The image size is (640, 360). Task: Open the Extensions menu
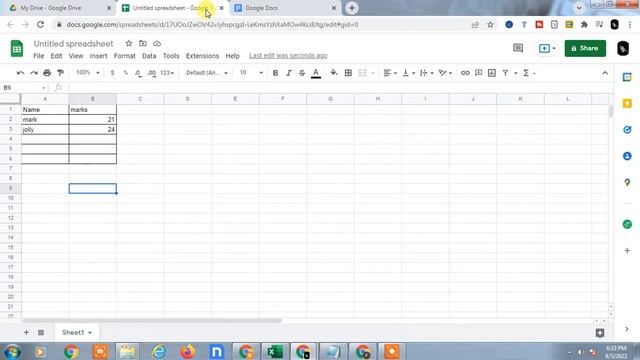[x=202, y=56]
